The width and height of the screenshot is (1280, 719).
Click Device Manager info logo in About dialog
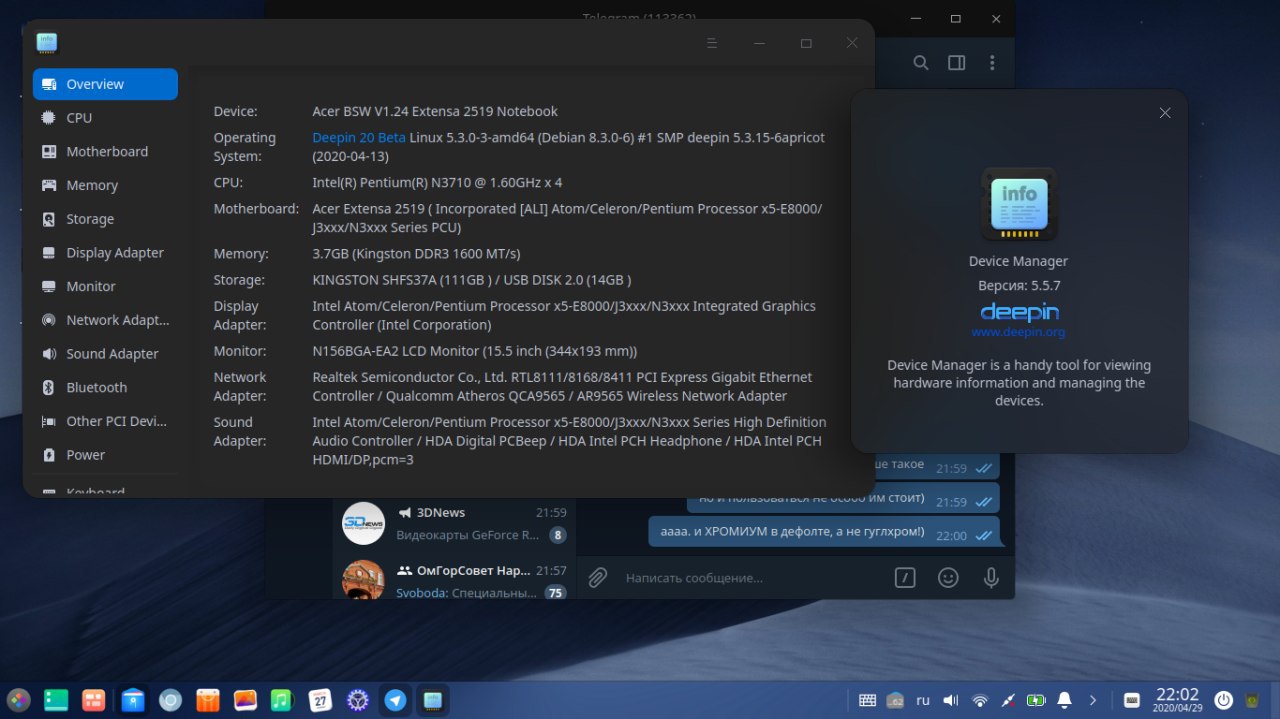pos(1019,204)
